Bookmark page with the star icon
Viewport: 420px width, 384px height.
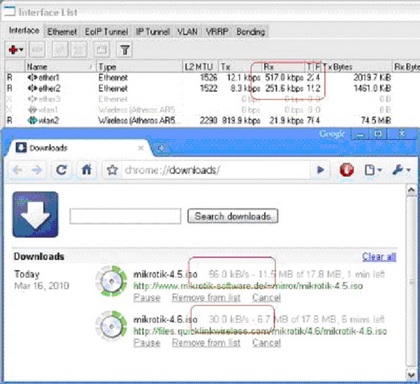(x=112, y=170)
